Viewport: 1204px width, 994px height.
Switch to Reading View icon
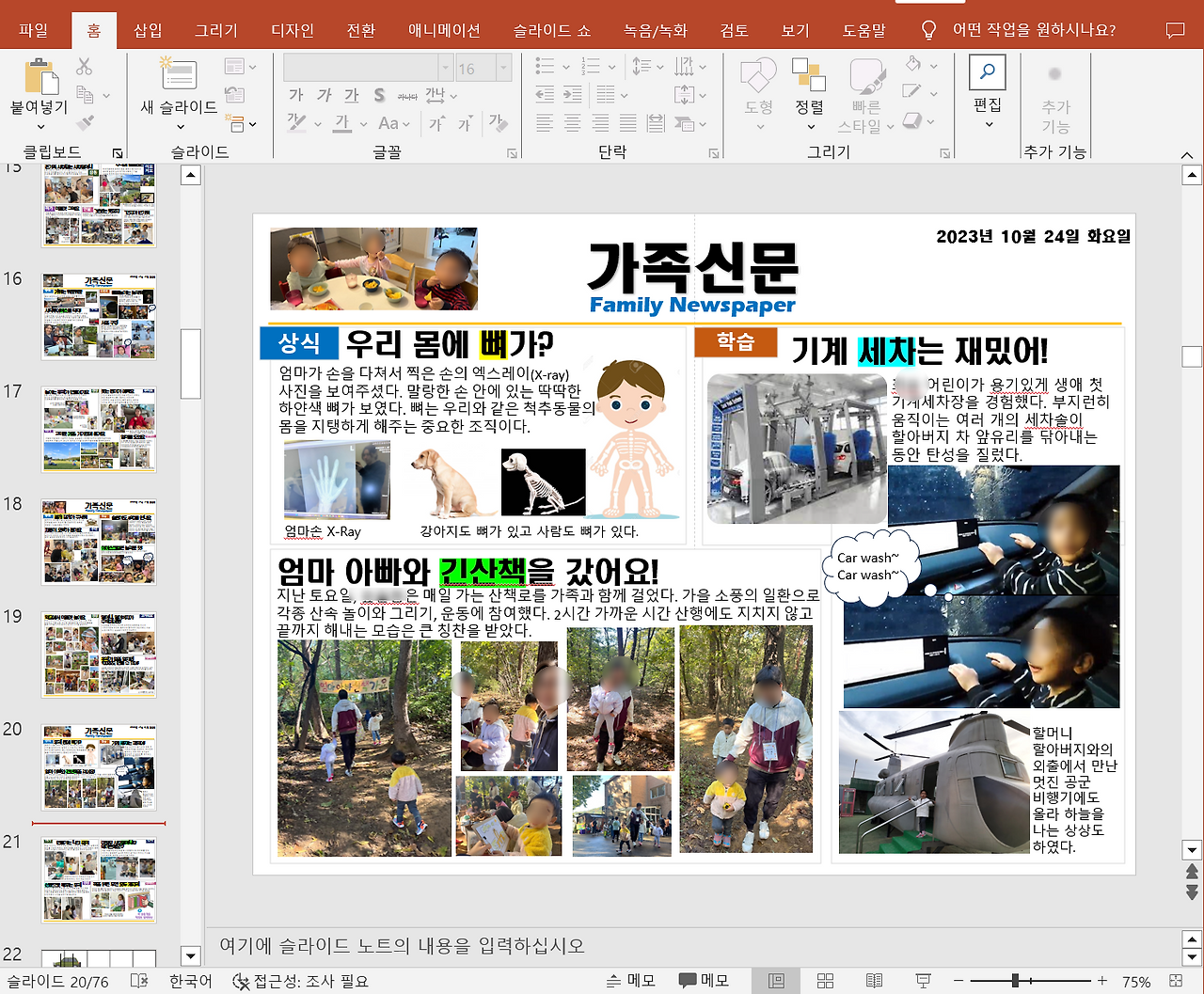874,981
